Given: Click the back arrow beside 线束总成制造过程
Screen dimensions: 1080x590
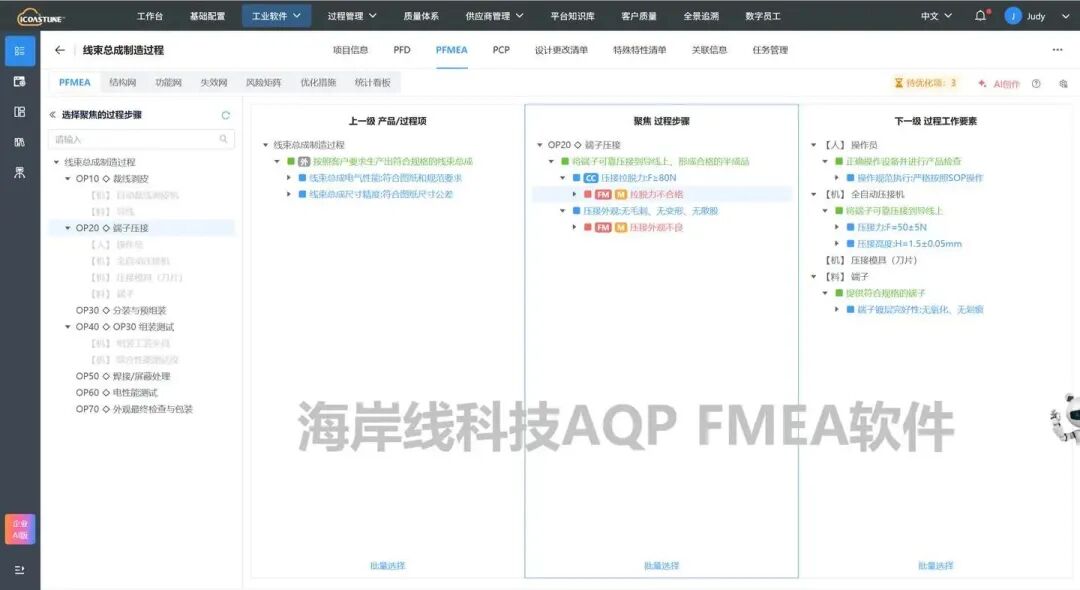Looking at the screenshot, I should pyautogui.click(x=60, y=50).
